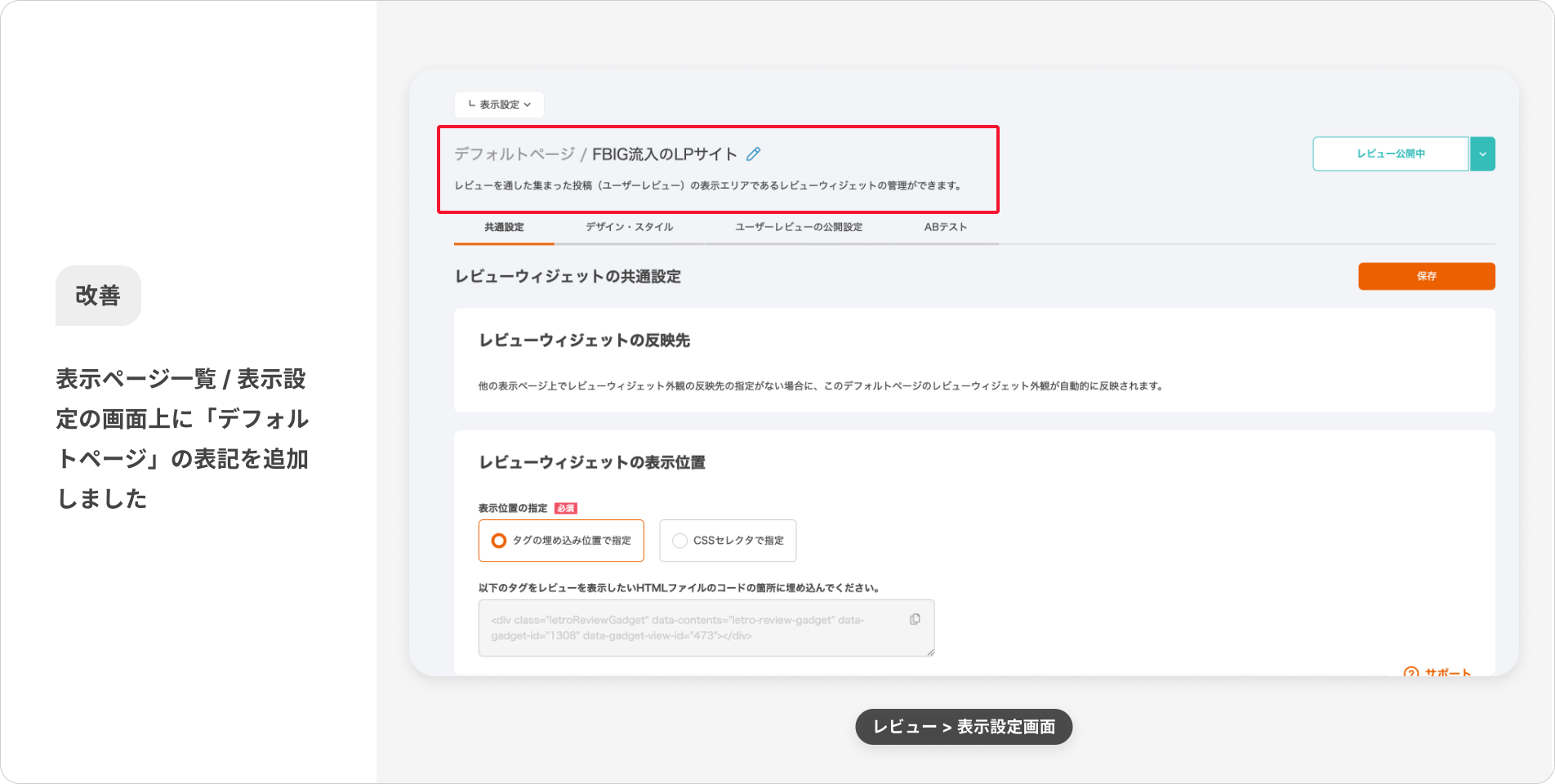1555x784 pixels.
Task: Click inside the embed tag code field
Action: [x=694, y=628]
